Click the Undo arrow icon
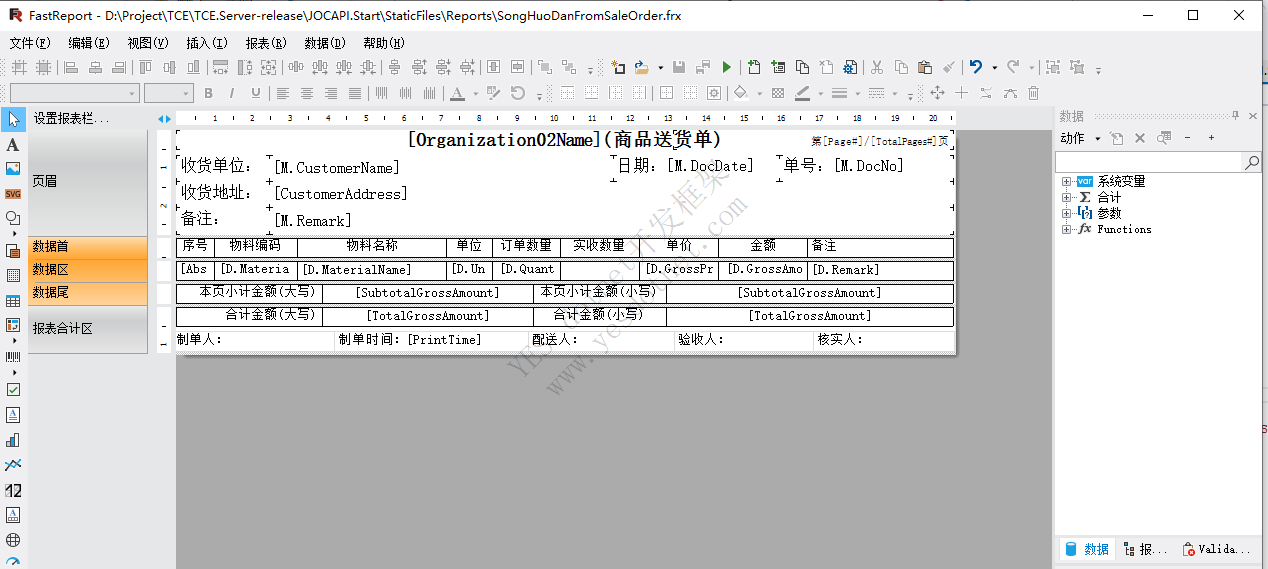This screenshot has width=1268, height=569. pyautogui.click(x=976, y=67)
